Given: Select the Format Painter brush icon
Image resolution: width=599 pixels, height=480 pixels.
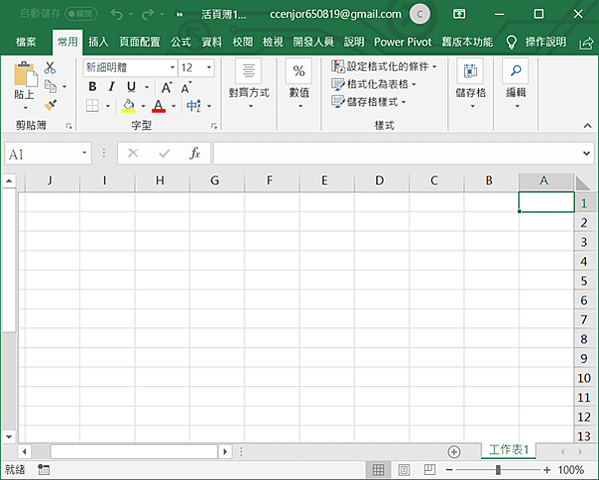Looking at the screenshot, I should [50, 105].
